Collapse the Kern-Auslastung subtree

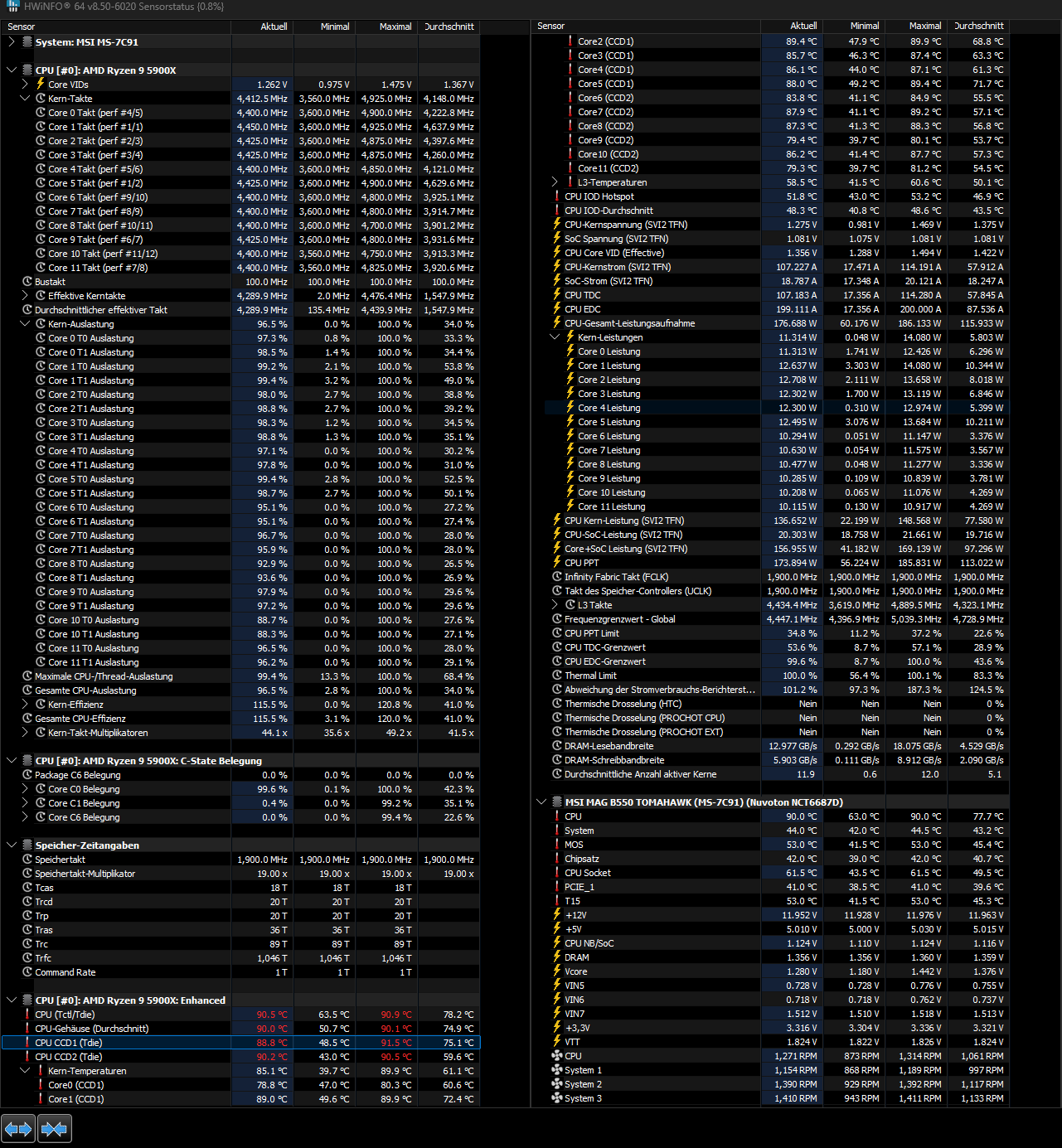(x=25, y=324)
